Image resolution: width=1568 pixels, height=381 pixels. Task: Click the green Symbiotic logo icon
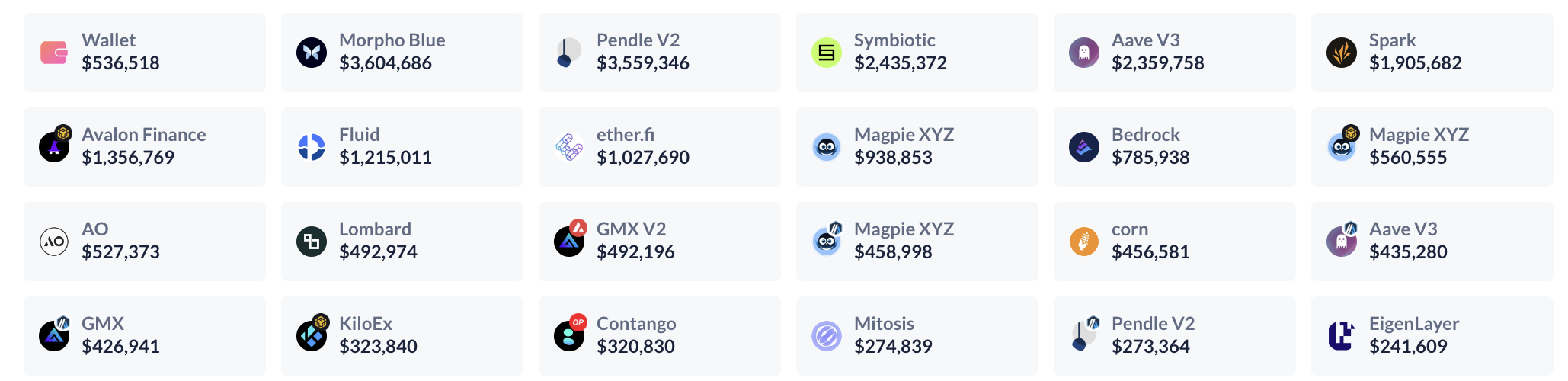[x=827, y=53]
